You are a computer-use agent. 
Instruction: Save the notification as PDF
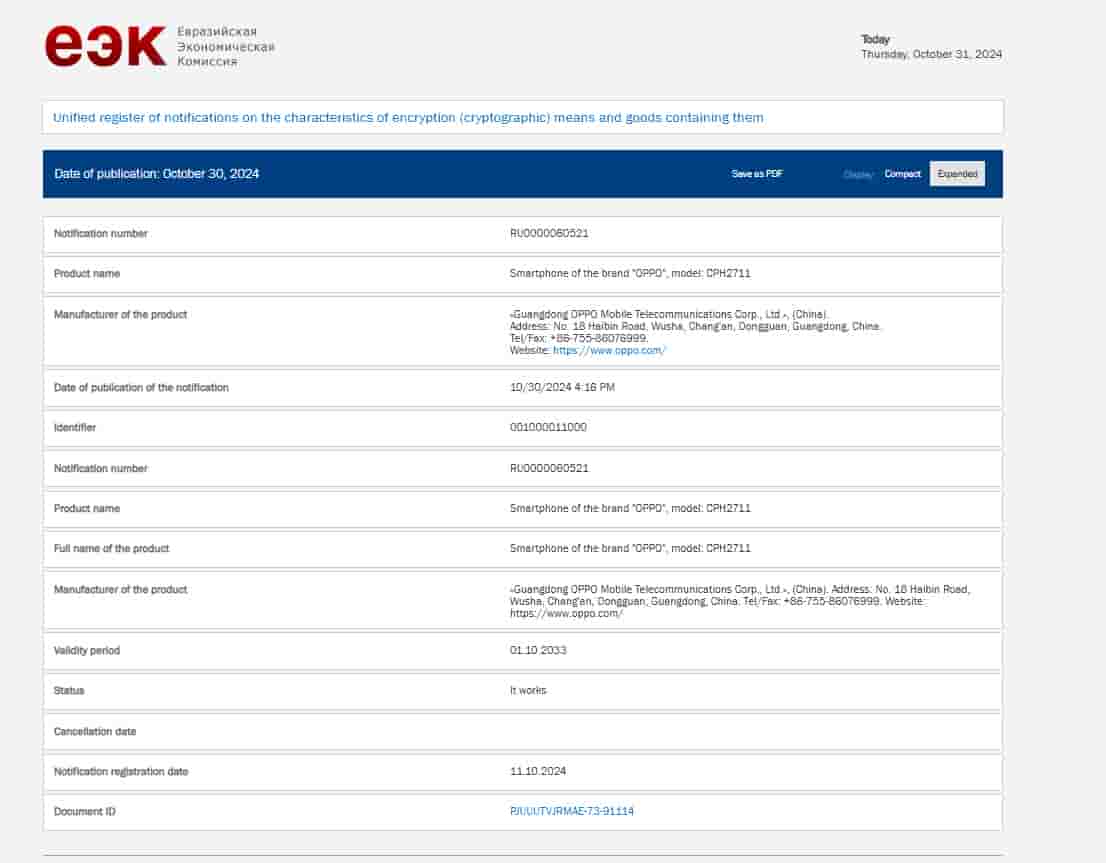[x=757, y=174]
